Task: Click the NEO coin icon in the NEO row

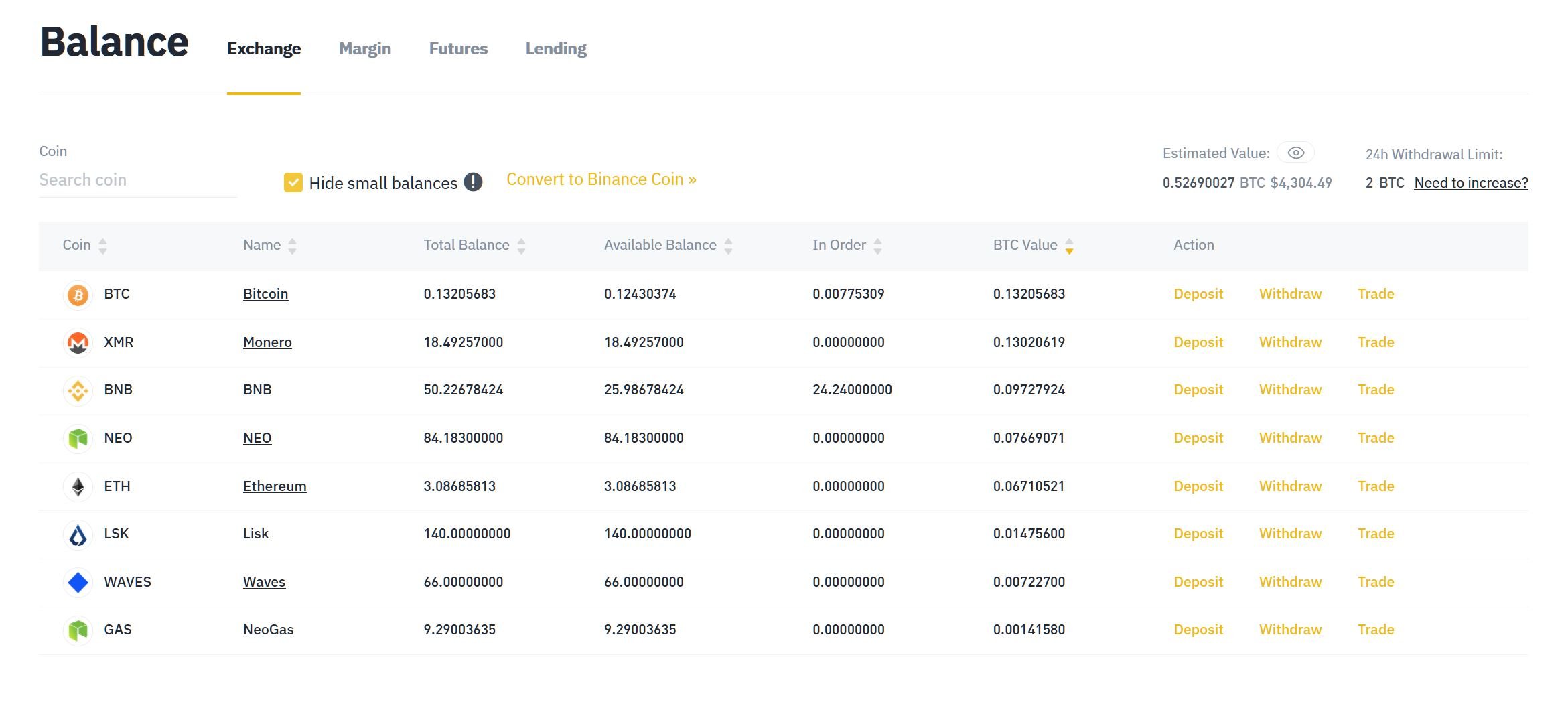Action: click(x=78, y=439)
